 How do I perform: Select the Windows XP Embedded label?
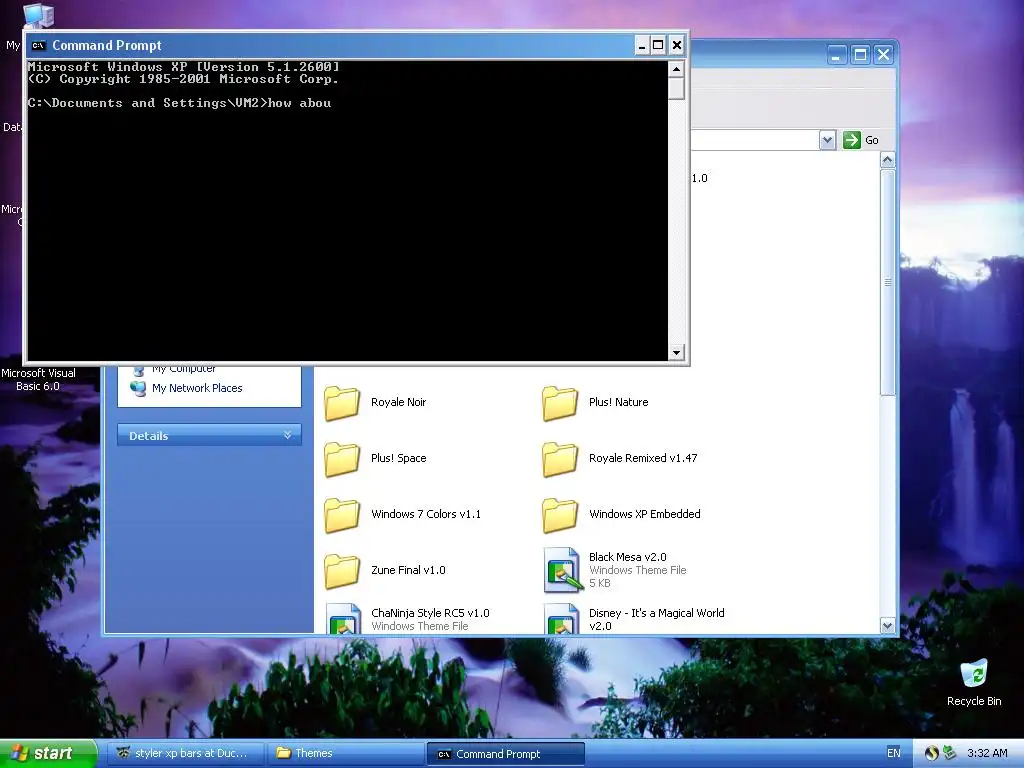(645, 514)
